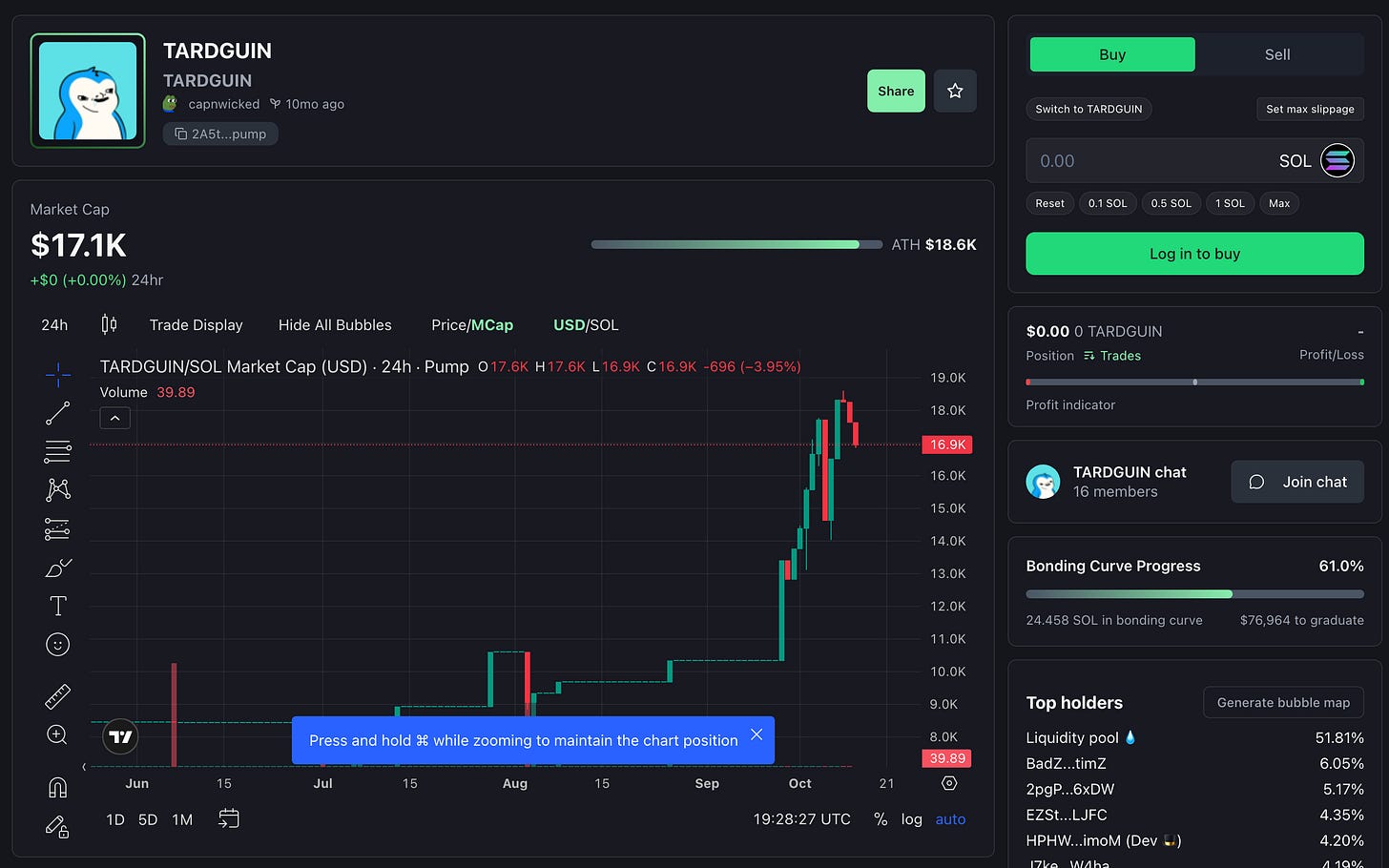Image resolution: width=1389 pixels, height=868 pixels.
Task: Click the Solana SOL coin icon
Action: tap(1337, 160)
